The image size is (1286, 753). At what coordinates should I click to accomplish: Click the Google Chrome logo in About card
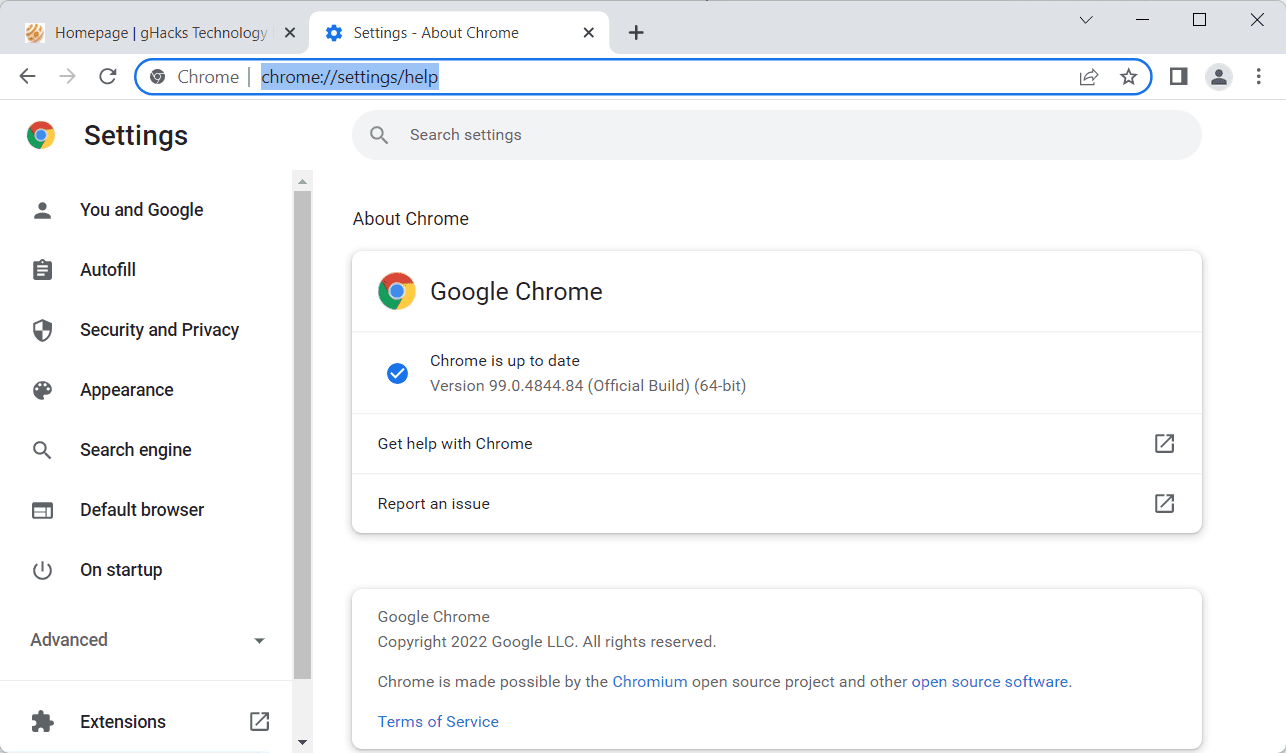[397, 291]
